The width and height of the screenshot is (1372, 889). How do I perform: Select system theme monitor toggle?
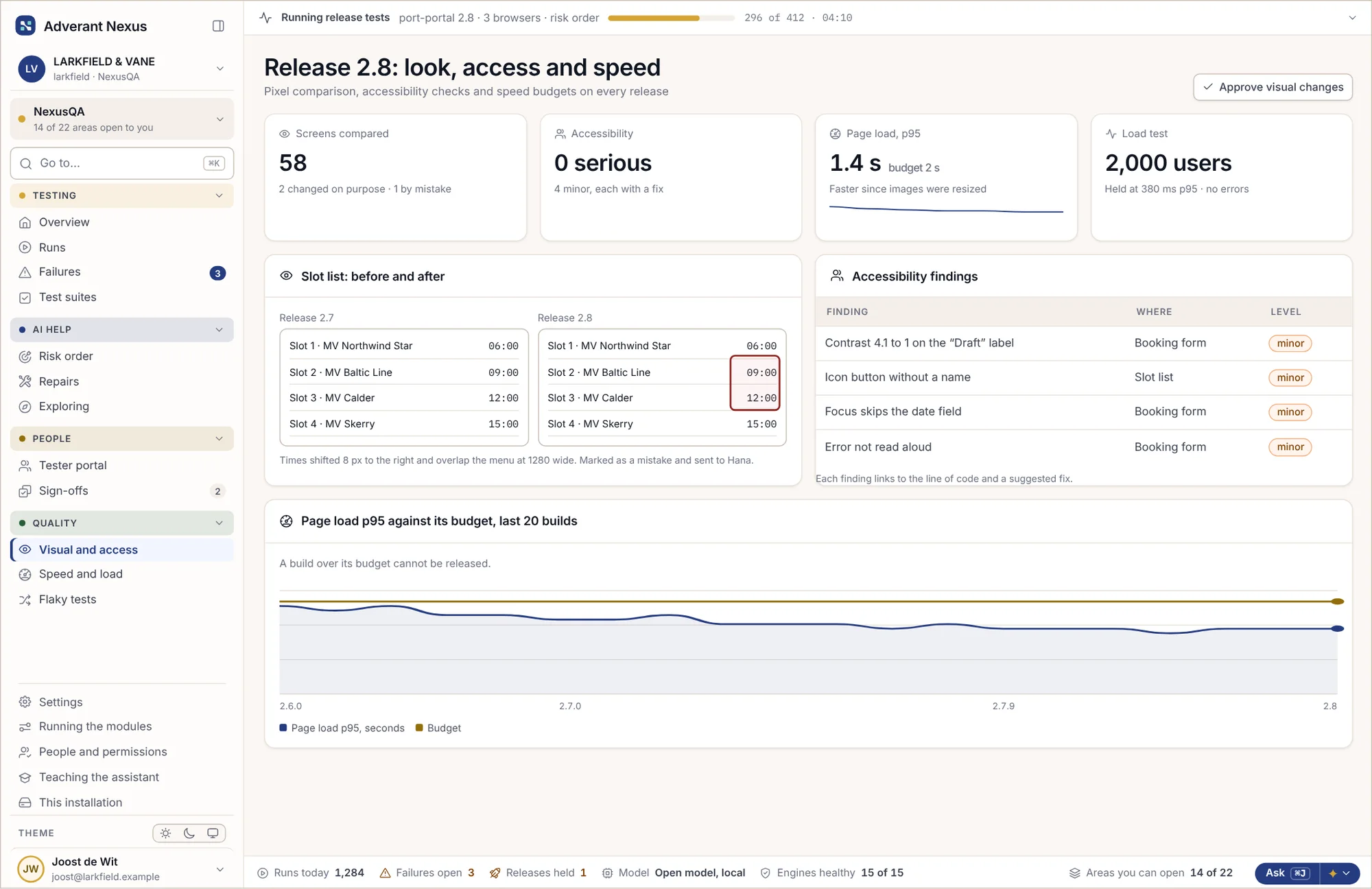coord(213,833)
